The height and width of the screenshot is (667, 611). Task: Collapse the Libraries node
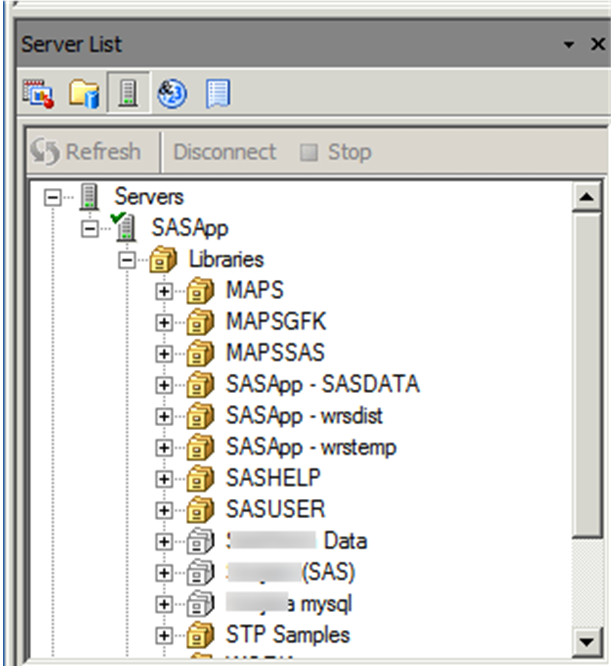[x=127, y=260]
